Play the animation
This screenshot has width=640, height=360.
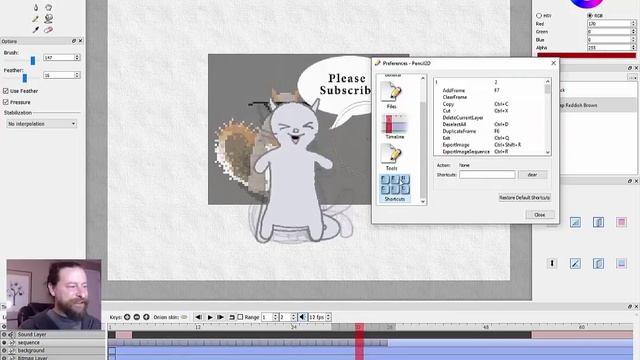[x=210, y=317]
